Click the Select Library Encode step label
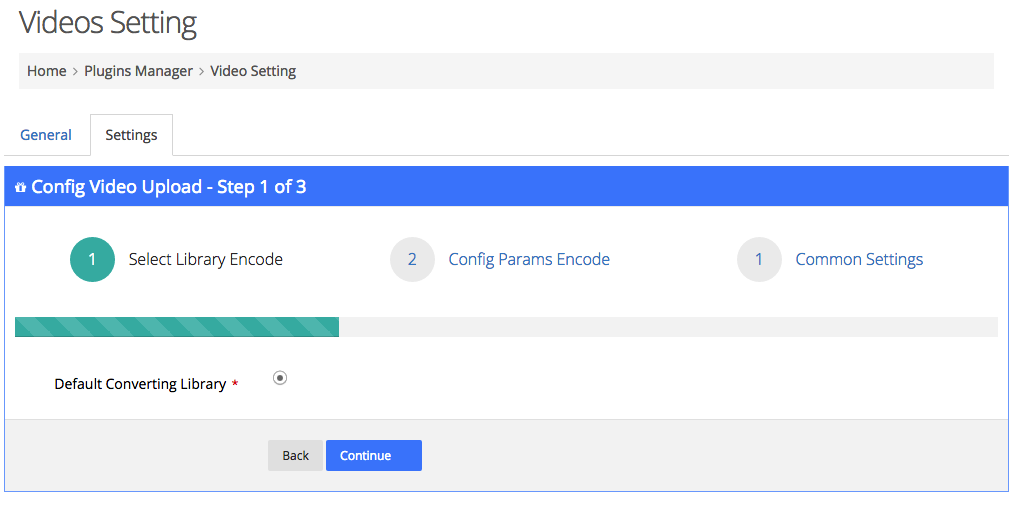 (x=205, y=260)
